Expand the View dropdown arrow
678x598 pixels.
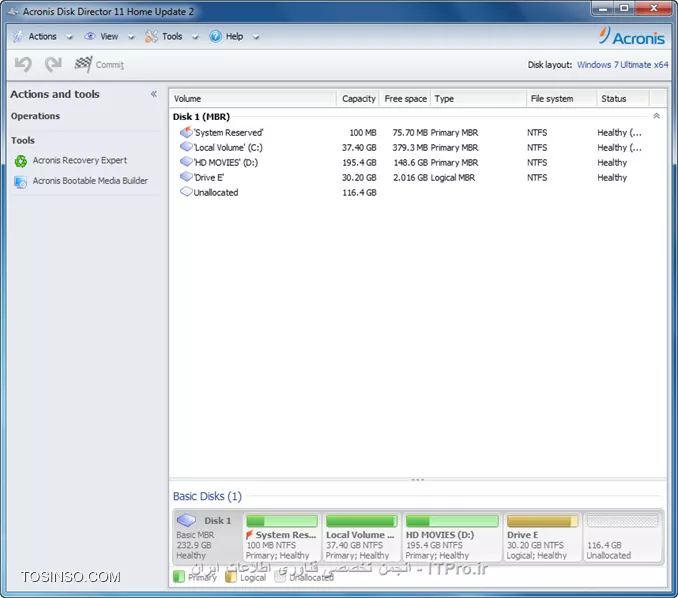point(131,37)
